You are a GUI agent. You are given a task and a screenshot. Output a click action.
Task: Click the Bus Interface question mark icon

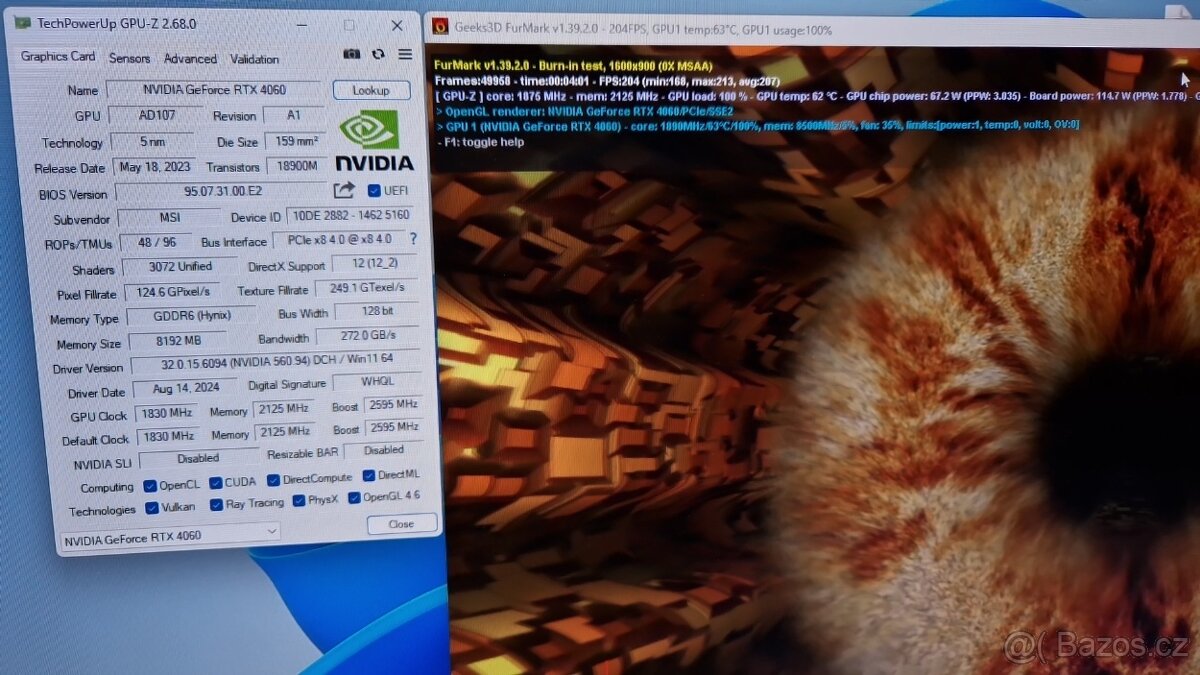tap(413, 239)
